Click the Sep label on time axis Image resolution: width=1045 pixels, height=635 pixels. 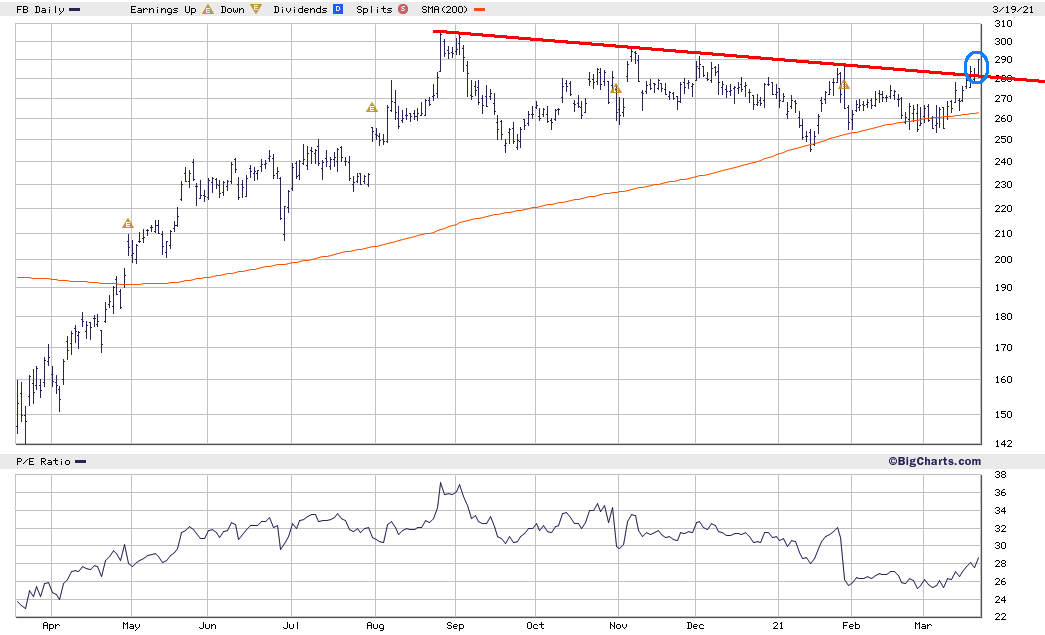455,626
